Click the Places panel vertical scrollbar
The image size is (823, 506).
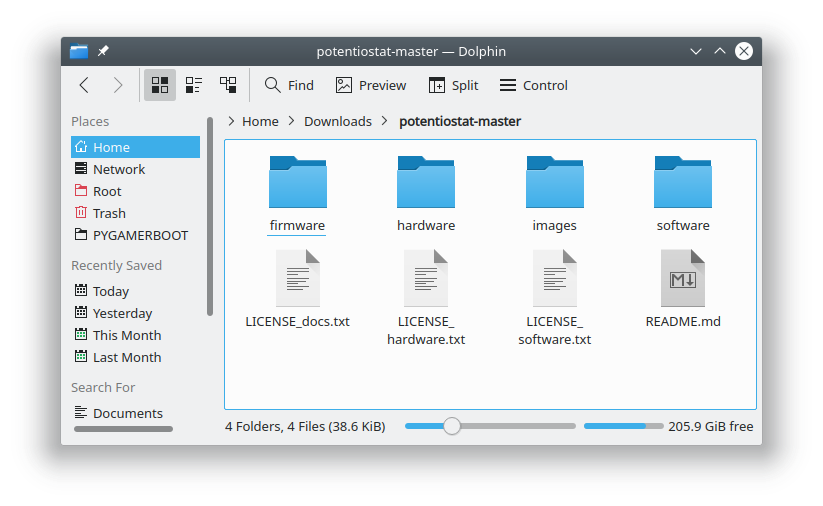coord(210,216)
